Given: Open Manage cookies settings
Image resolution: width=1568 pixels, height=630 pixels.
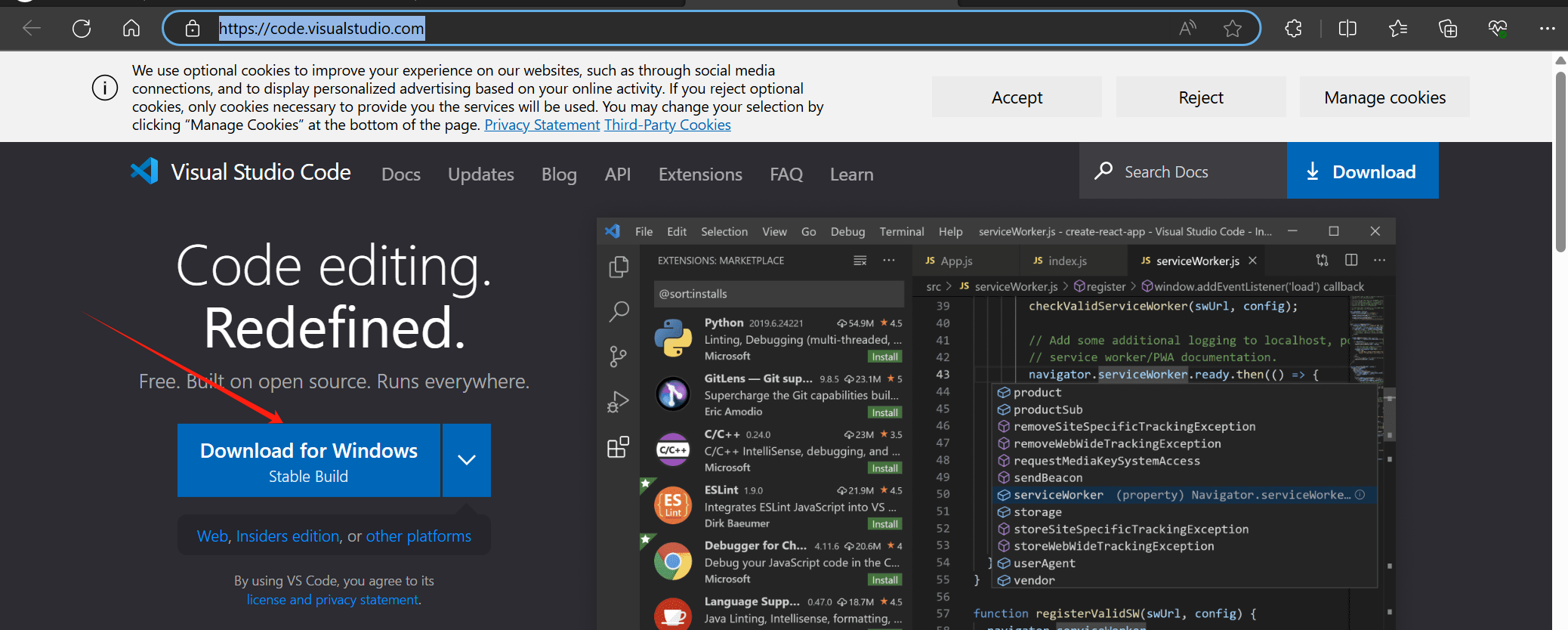Looking at the screenshot, I should pos(1385,97).
